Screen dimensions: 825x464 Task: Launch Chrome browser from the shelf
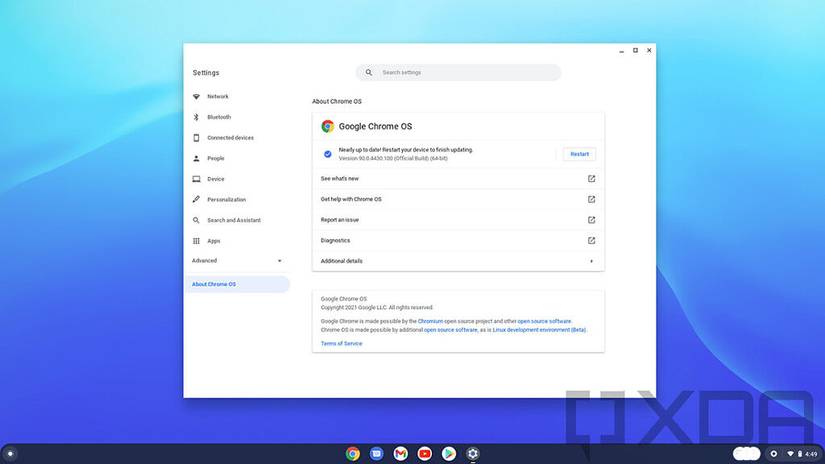pyautogui.click(x=353, y=453)
